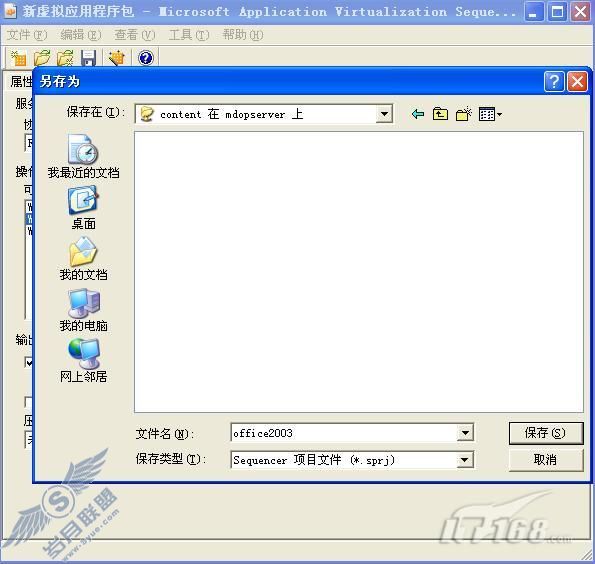
Task: Maximize the Sequencer main window
Action: [557, 12]
